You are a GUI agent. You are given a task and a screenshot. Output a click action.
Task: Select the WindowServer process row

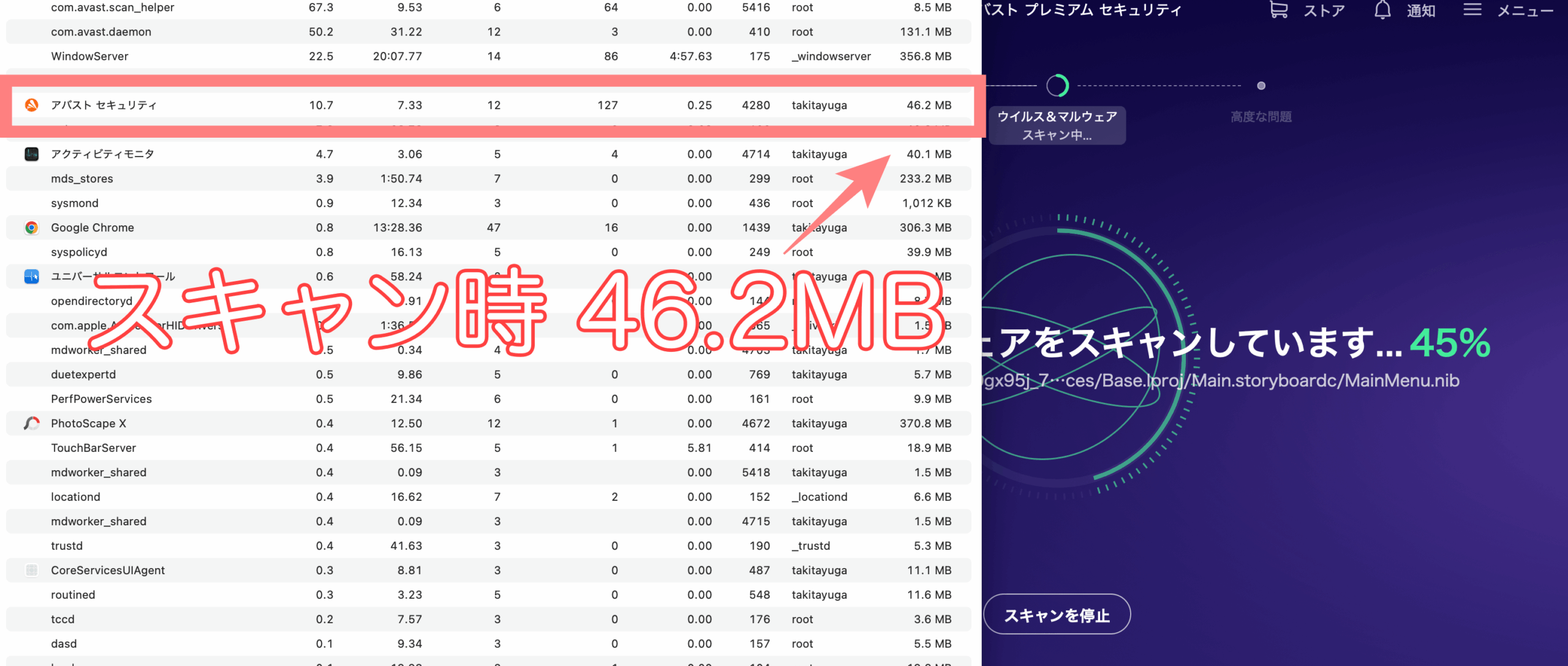coord(488,56)
